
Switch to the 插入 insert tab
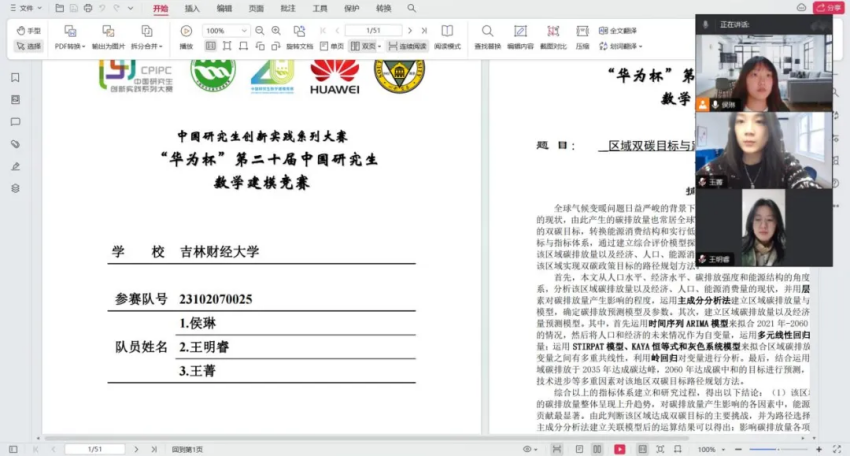[192, 8]
